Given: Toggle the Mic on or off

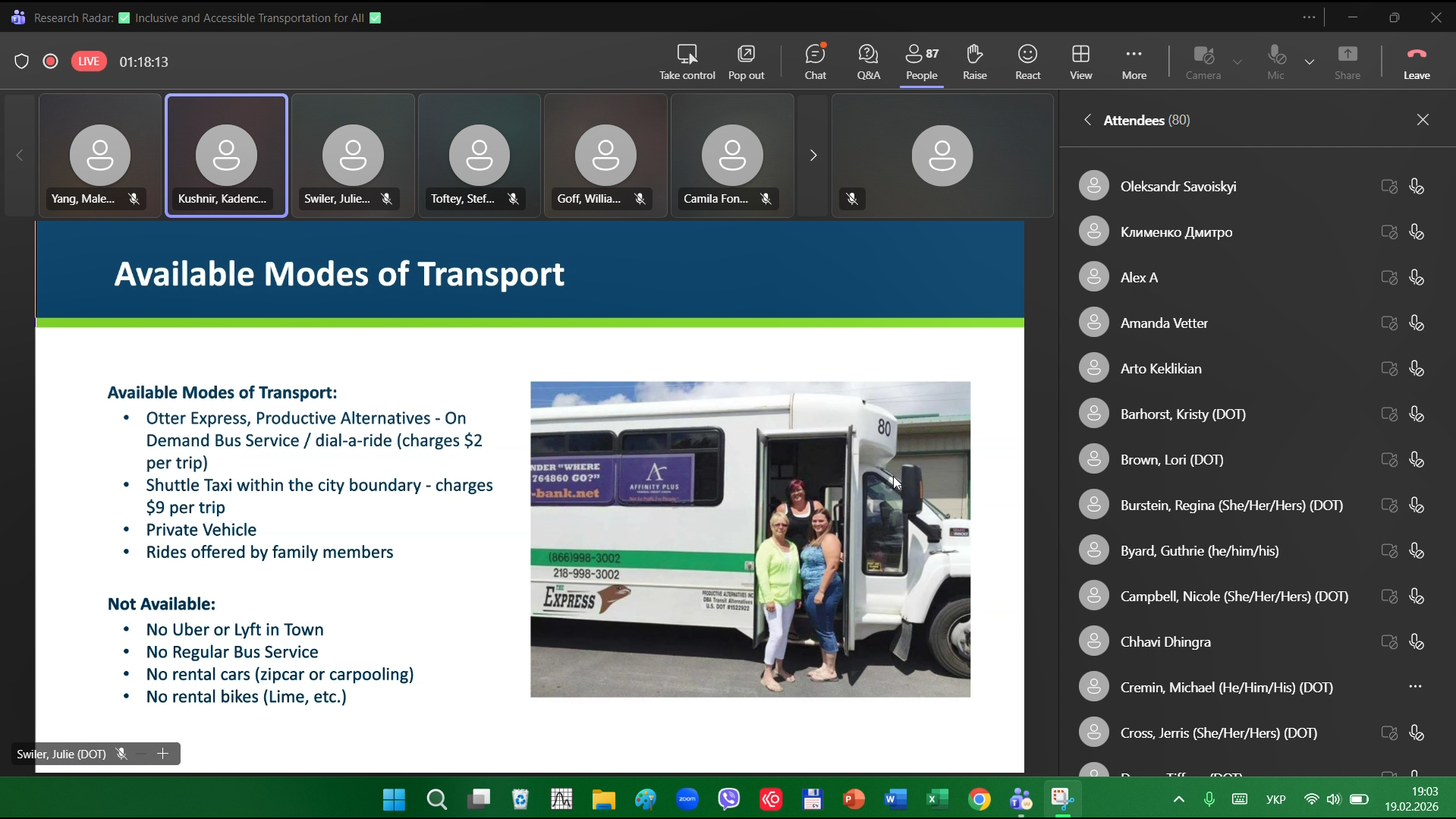Looking at the screenshot, I should click(1275, 61).
